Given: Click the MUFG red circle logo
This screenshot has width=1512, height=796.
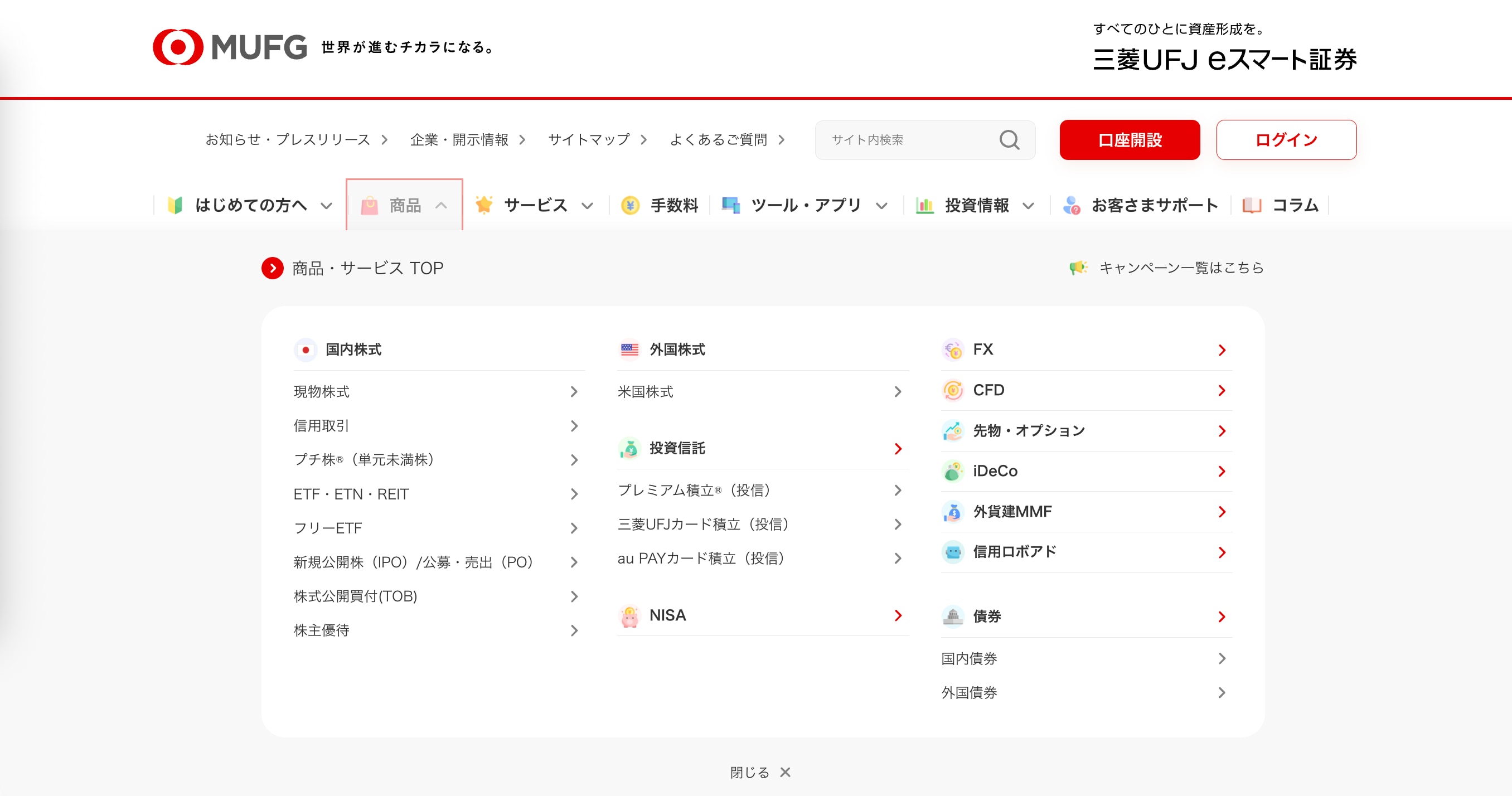Looking at the screenshot, I should coord(178,47).
